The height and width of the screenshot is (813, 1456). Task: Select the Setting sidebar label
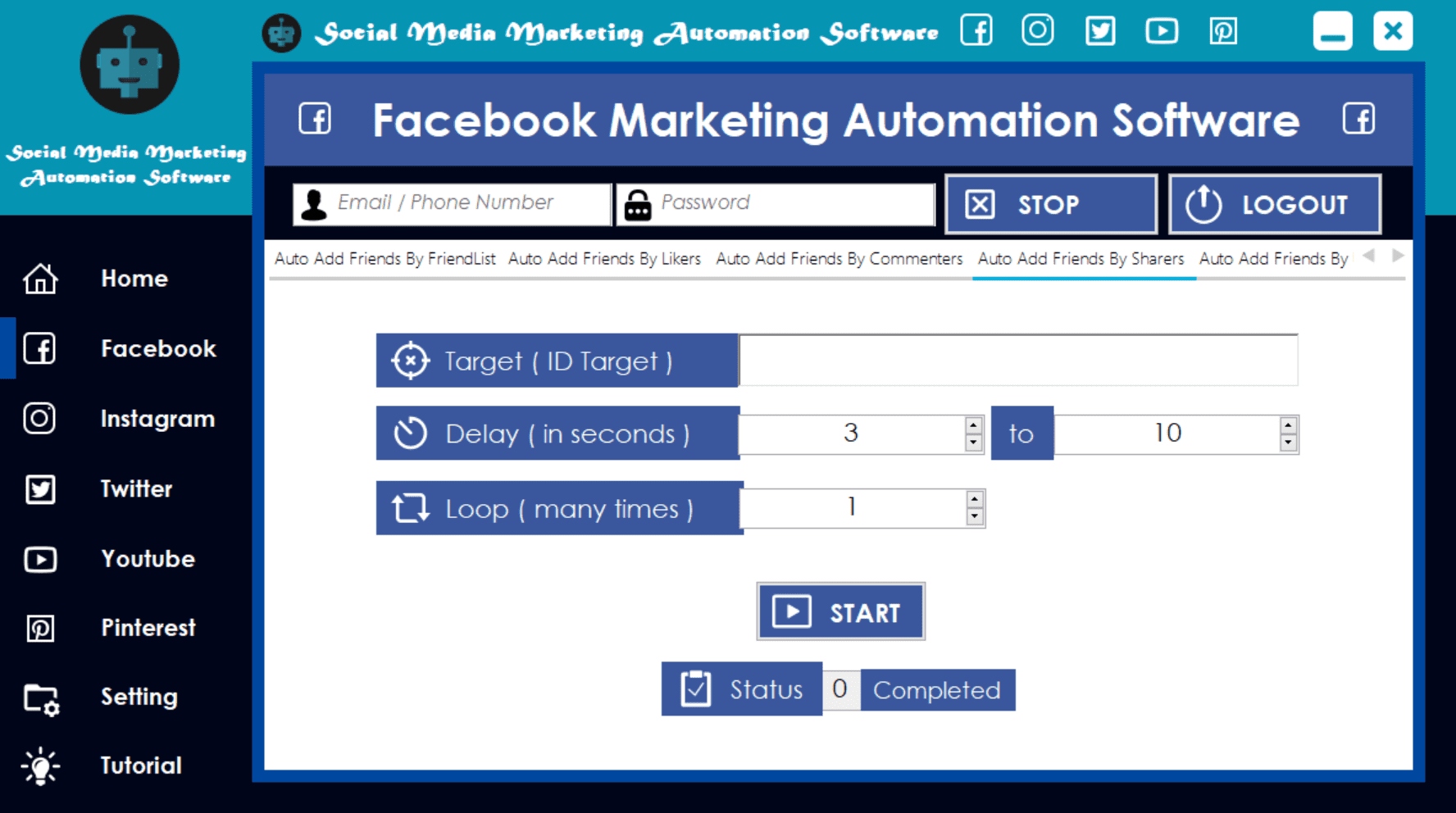point(139,697)
